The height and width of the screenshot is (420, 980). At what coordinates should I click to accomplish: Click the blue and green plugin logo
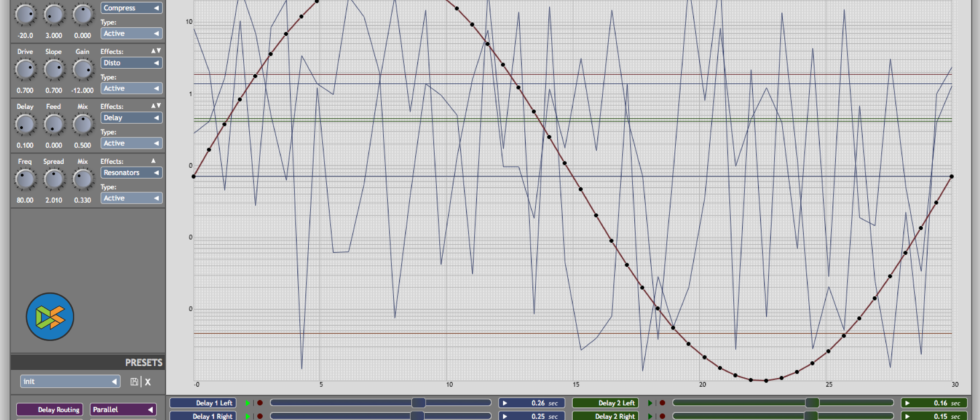click(x=50, y=316)
